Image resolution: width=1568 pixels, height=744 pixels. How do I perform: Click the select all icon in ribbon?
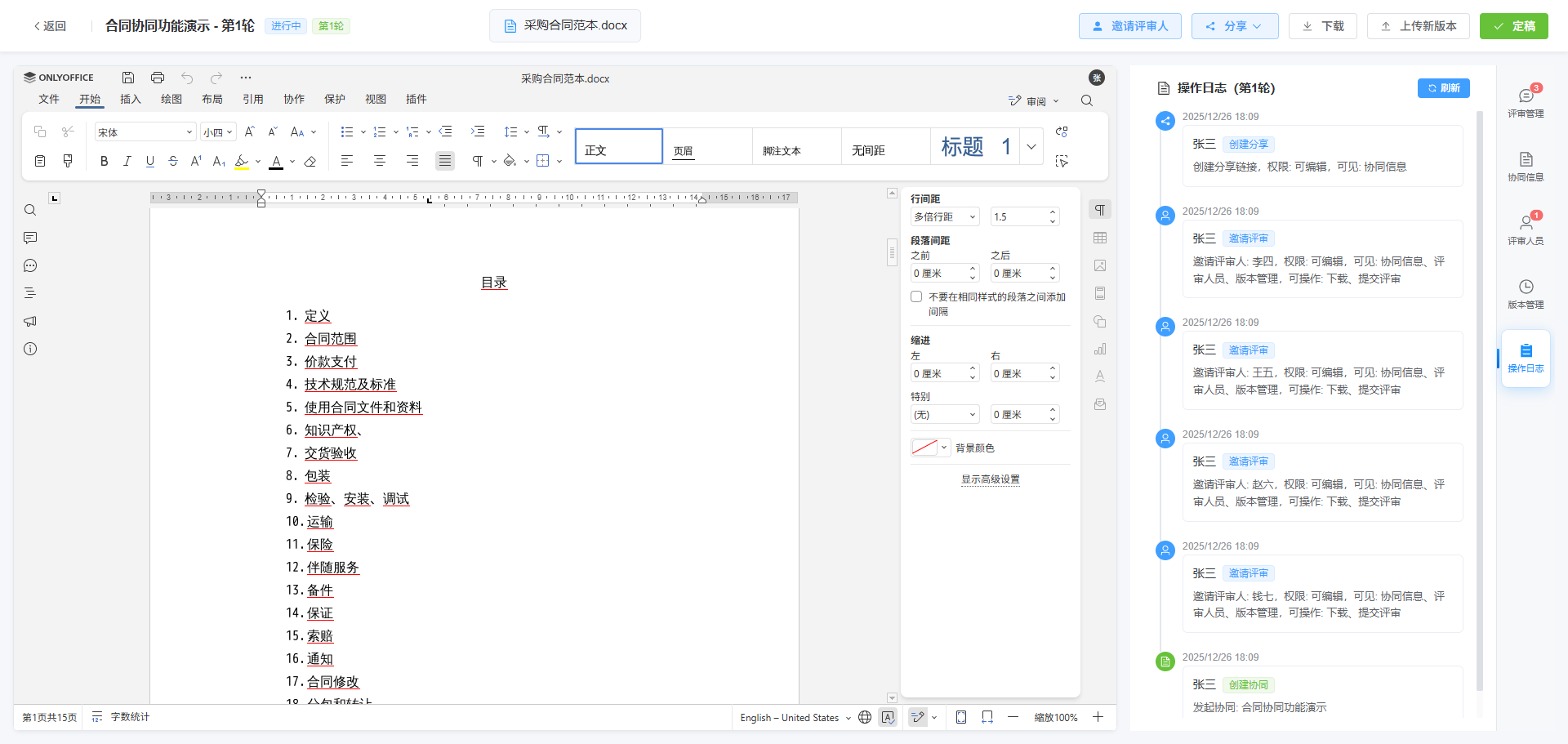tap(1062, 161)
